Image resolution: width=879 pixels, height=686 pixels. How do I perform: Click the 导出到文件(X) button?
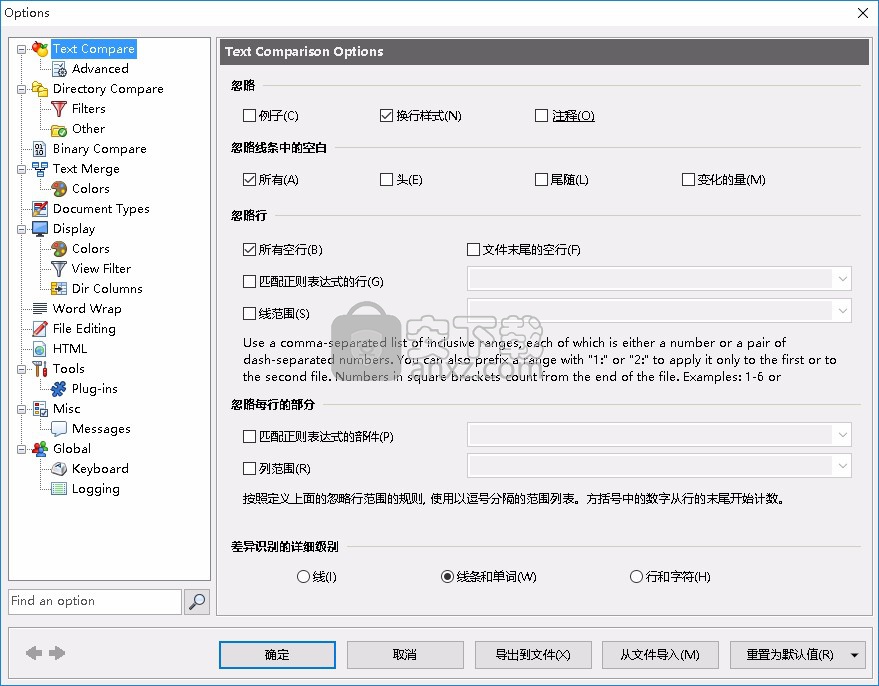click(533, 655)
